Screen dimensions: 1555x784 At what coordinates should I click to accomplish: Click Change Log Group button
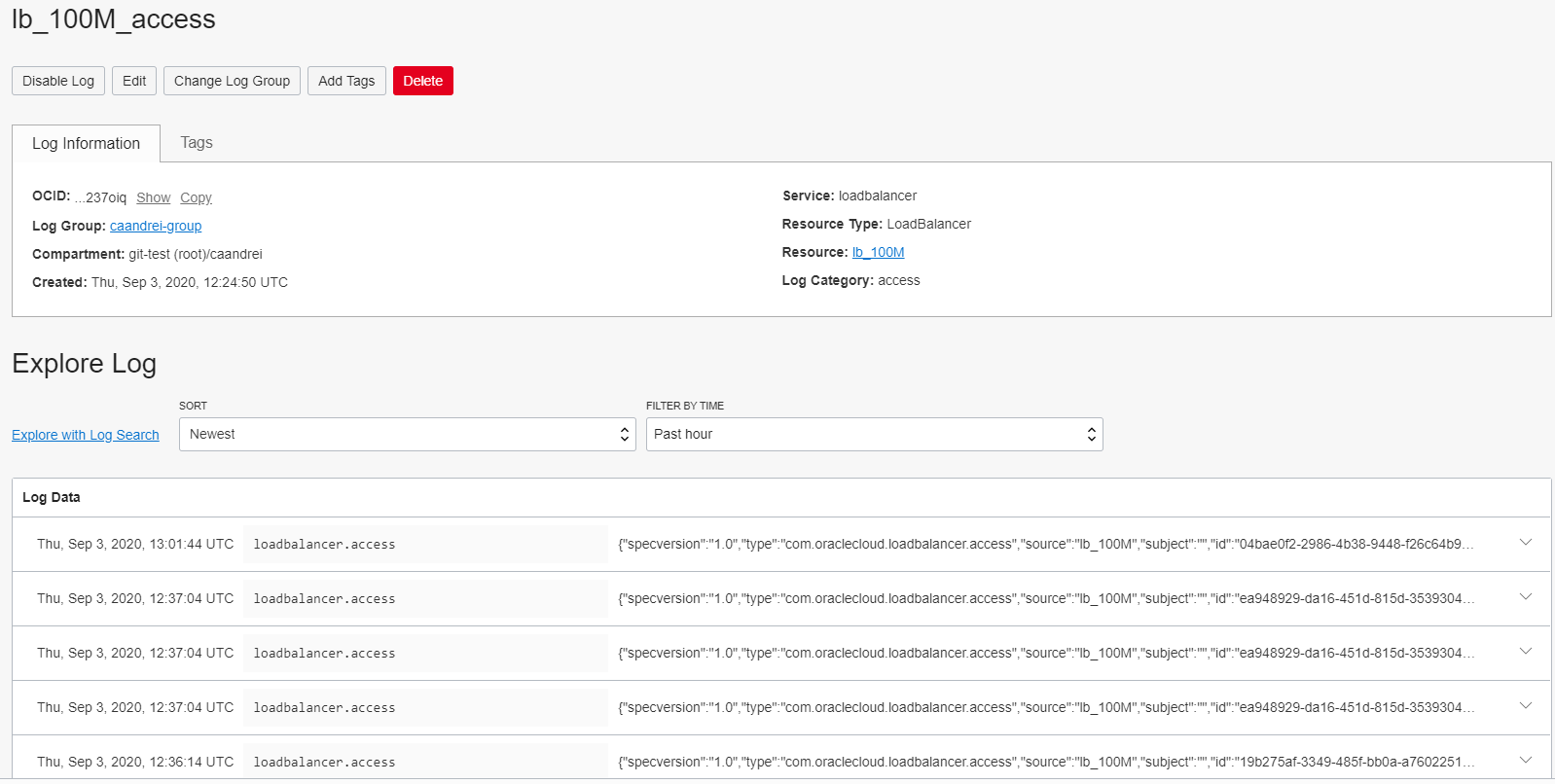232,81
